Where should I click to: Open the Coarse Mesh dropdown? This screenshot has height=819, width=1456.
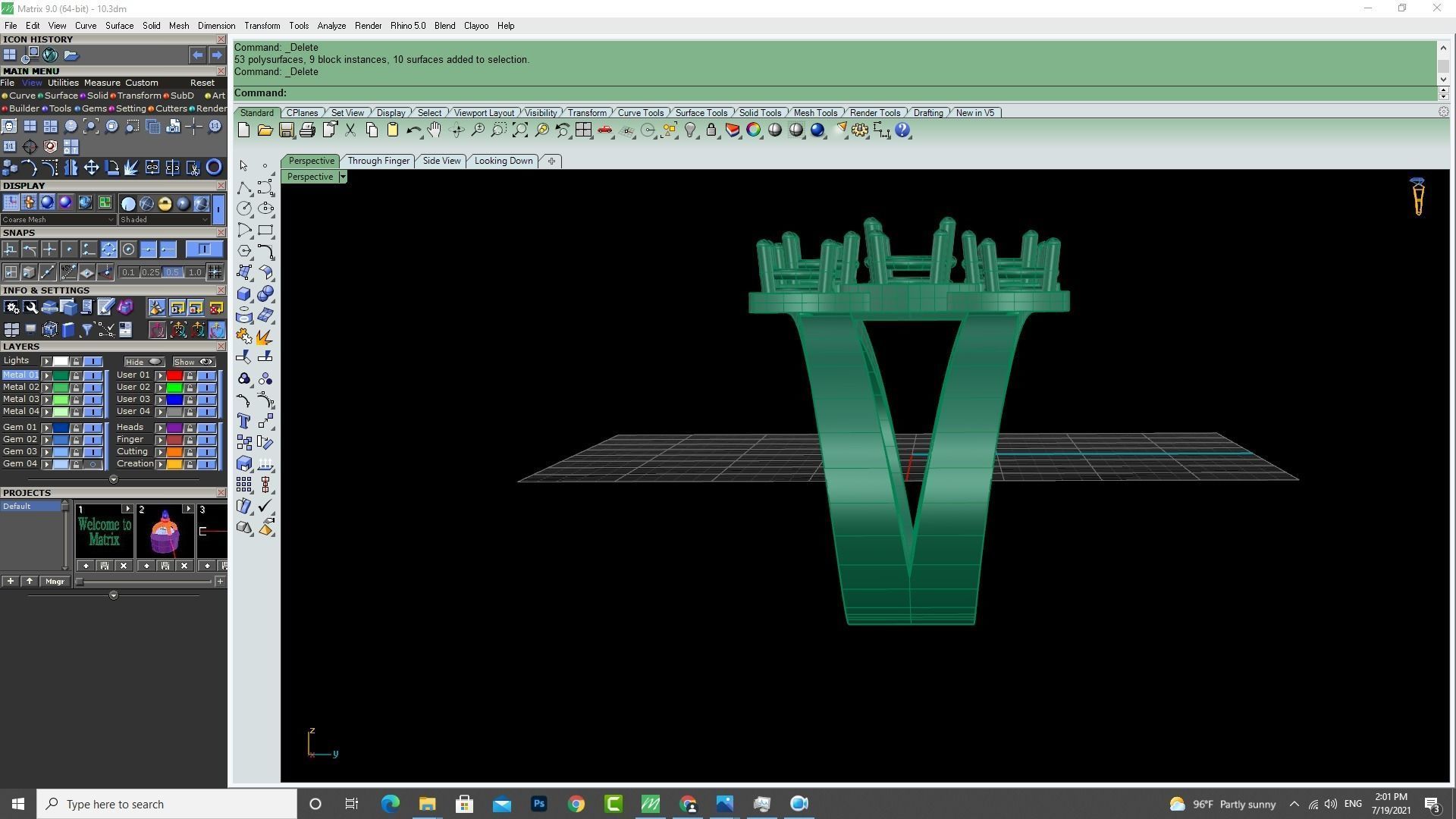pyautogui.click(x=58, y=220)
